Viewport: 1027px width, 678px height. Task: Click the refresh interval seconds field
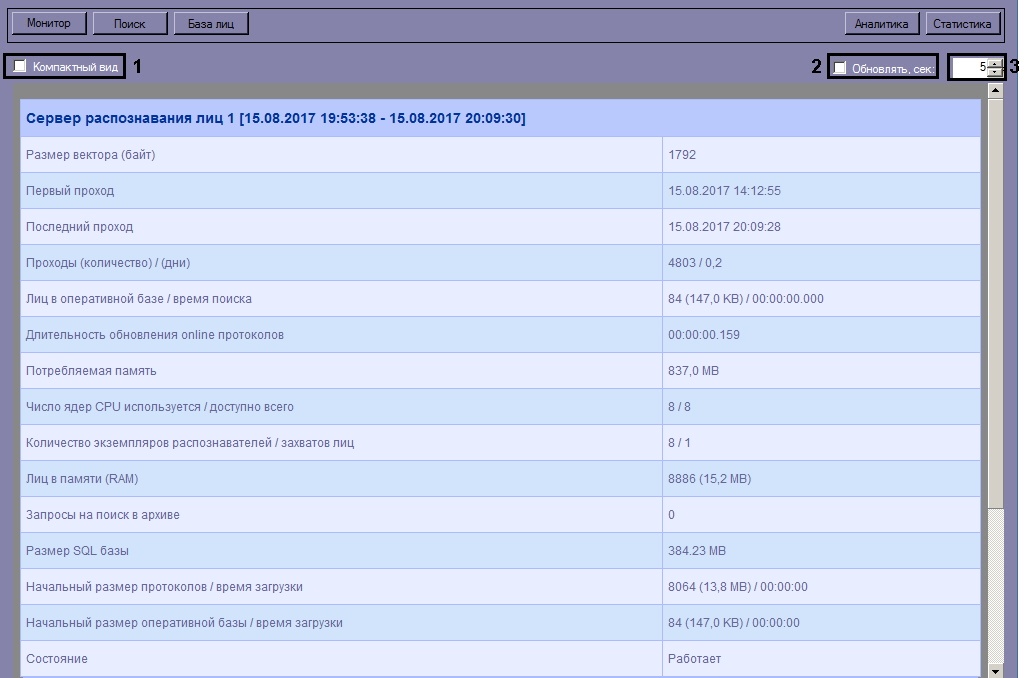pos(968,67)
